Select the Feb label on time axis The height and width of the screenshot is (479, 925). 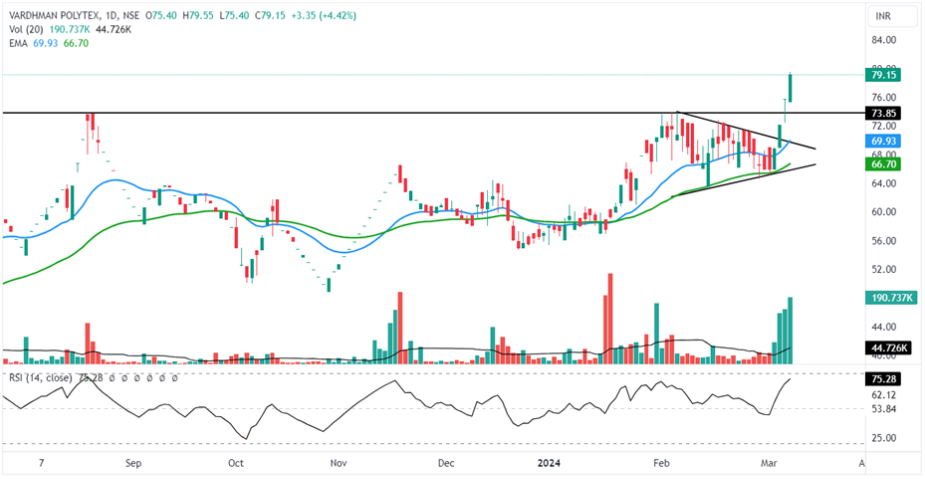660,464
